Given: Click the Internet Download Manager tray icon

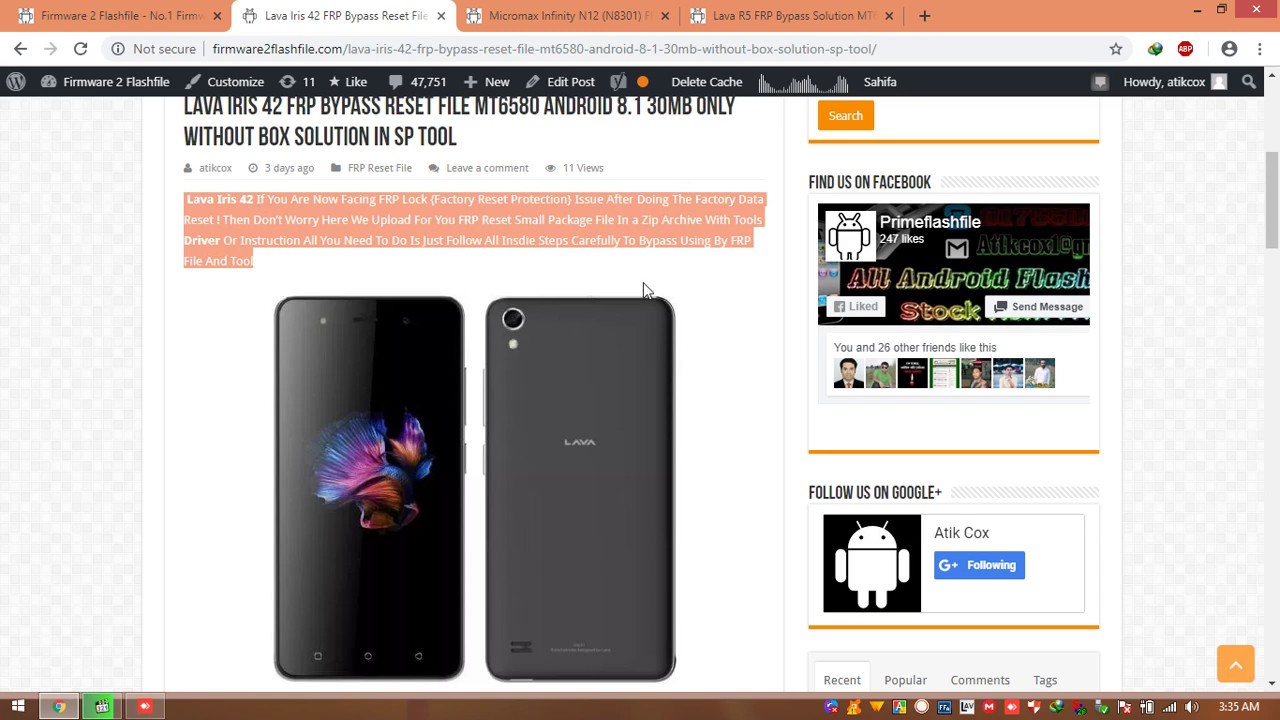Looking at the screenshot, I should [x=1056, y=707].
